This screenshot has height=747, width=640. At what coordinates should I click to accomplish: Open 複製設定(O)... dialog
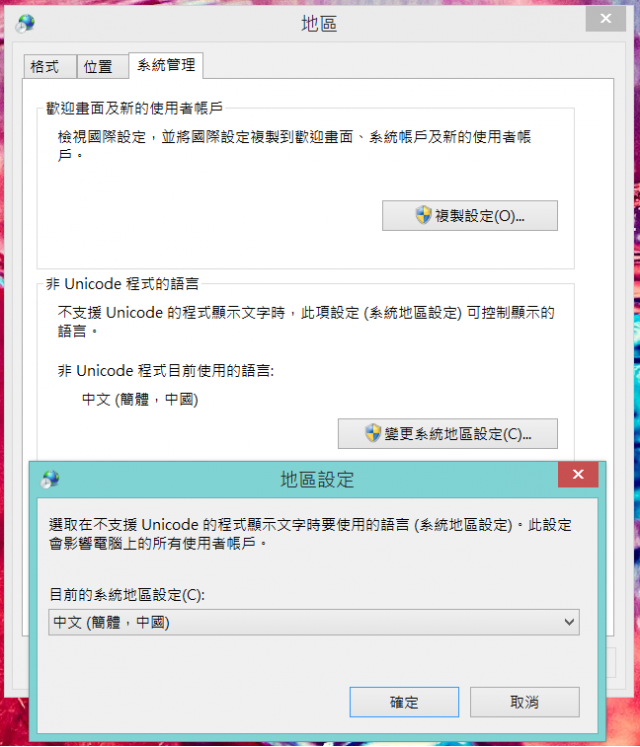469,215
